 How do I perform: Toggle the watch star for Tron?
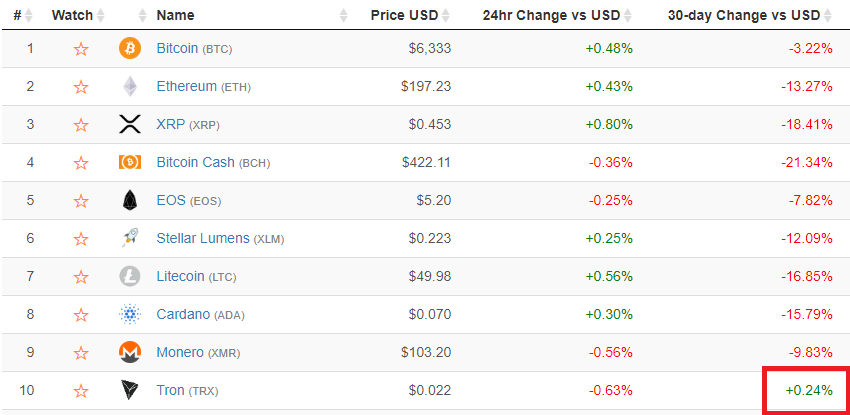coord(81,390)
